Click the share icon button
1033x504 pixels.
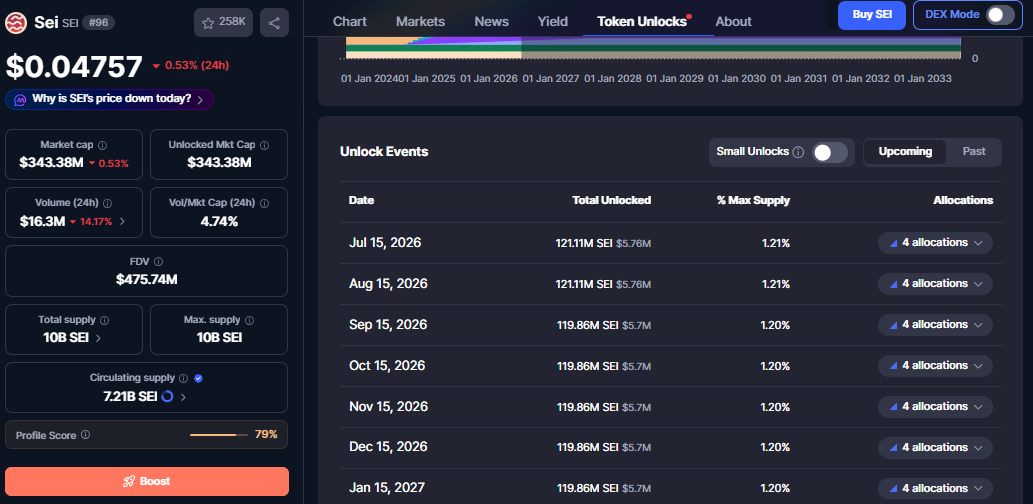(x=274, y=23)
